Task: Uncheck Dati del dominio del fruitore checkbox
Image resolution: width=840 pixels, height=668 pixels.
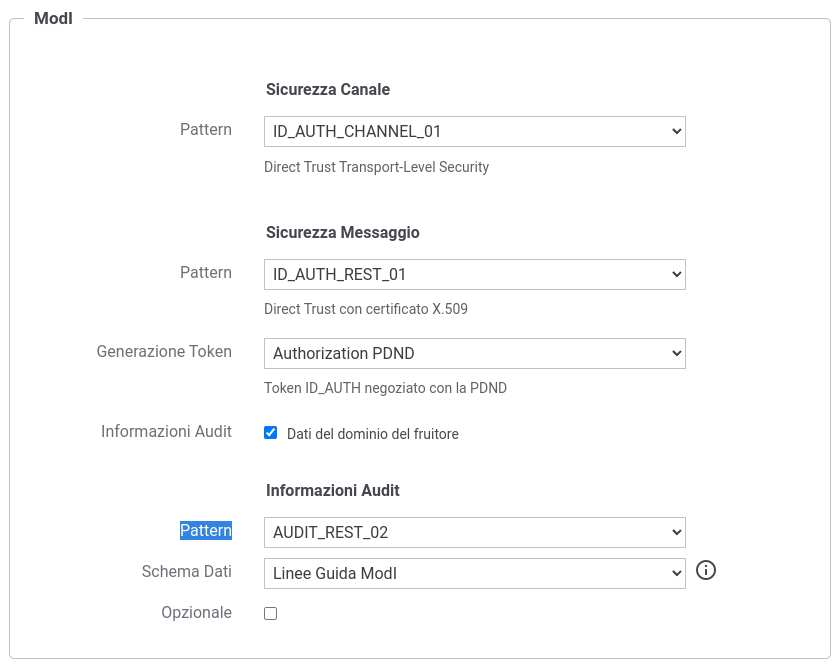Action: [271, 432]
